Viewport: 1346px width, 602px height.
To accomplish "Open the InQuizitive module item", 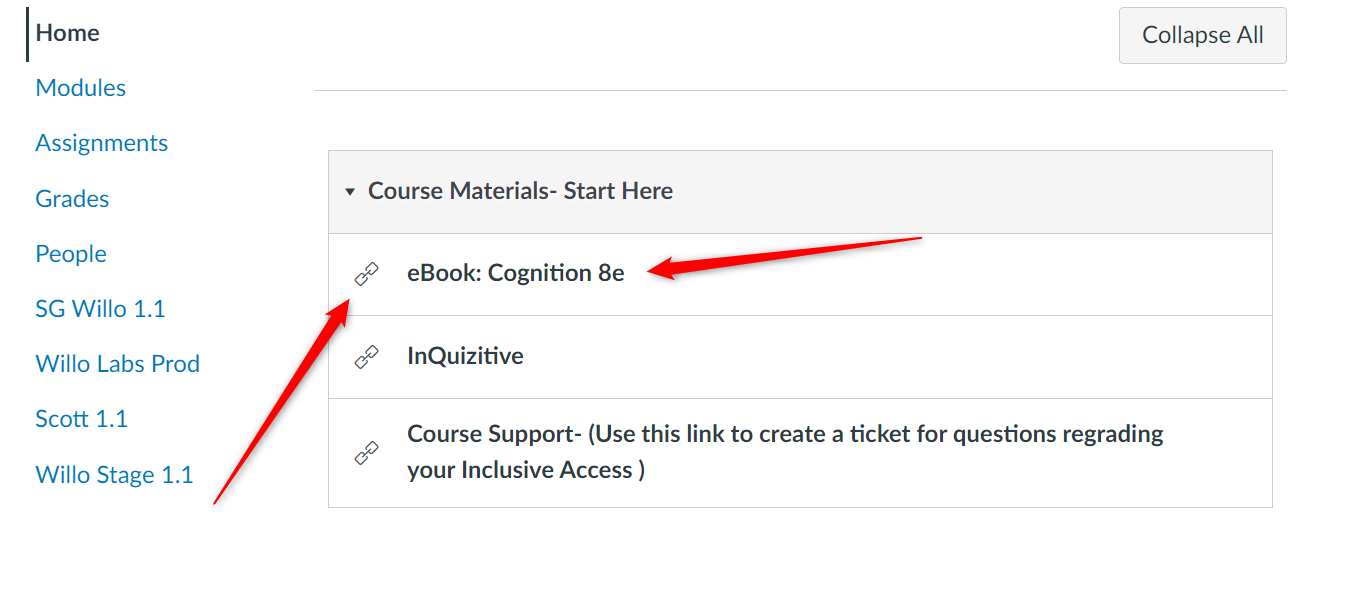I will [465, 356].
